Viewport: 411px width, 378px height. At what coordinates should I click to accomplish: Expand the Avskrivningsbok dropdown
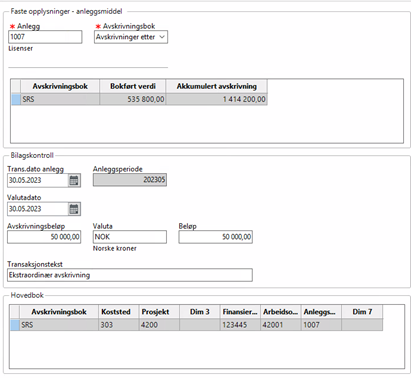(x=162, y=37)
